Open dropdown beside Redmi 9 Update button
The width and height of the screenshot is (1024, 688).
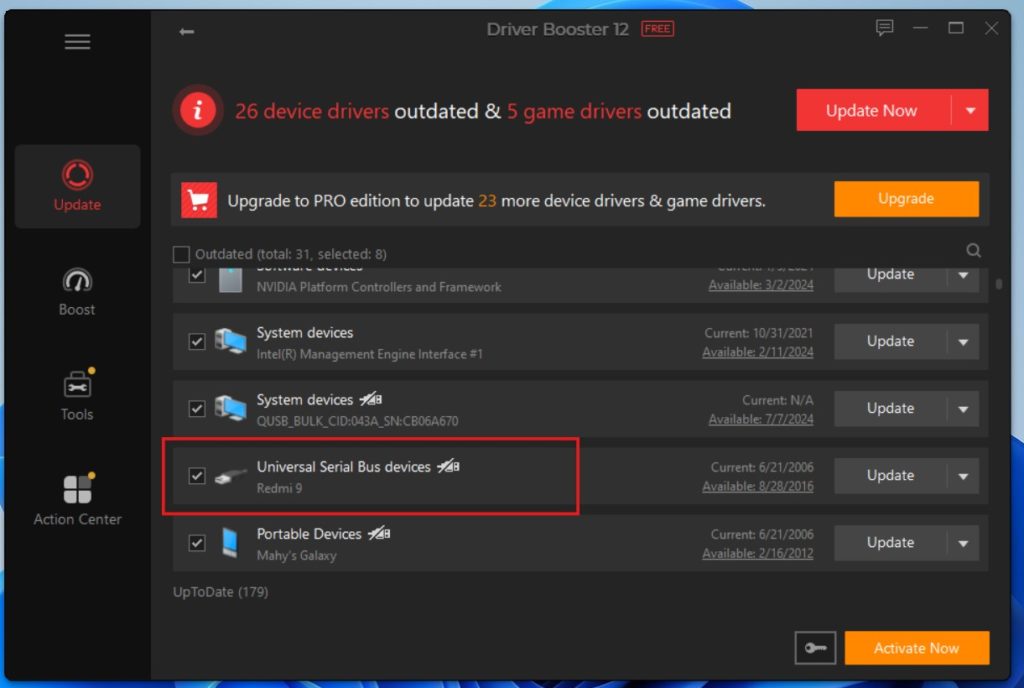pyautogui.click(x=963, y=477)
